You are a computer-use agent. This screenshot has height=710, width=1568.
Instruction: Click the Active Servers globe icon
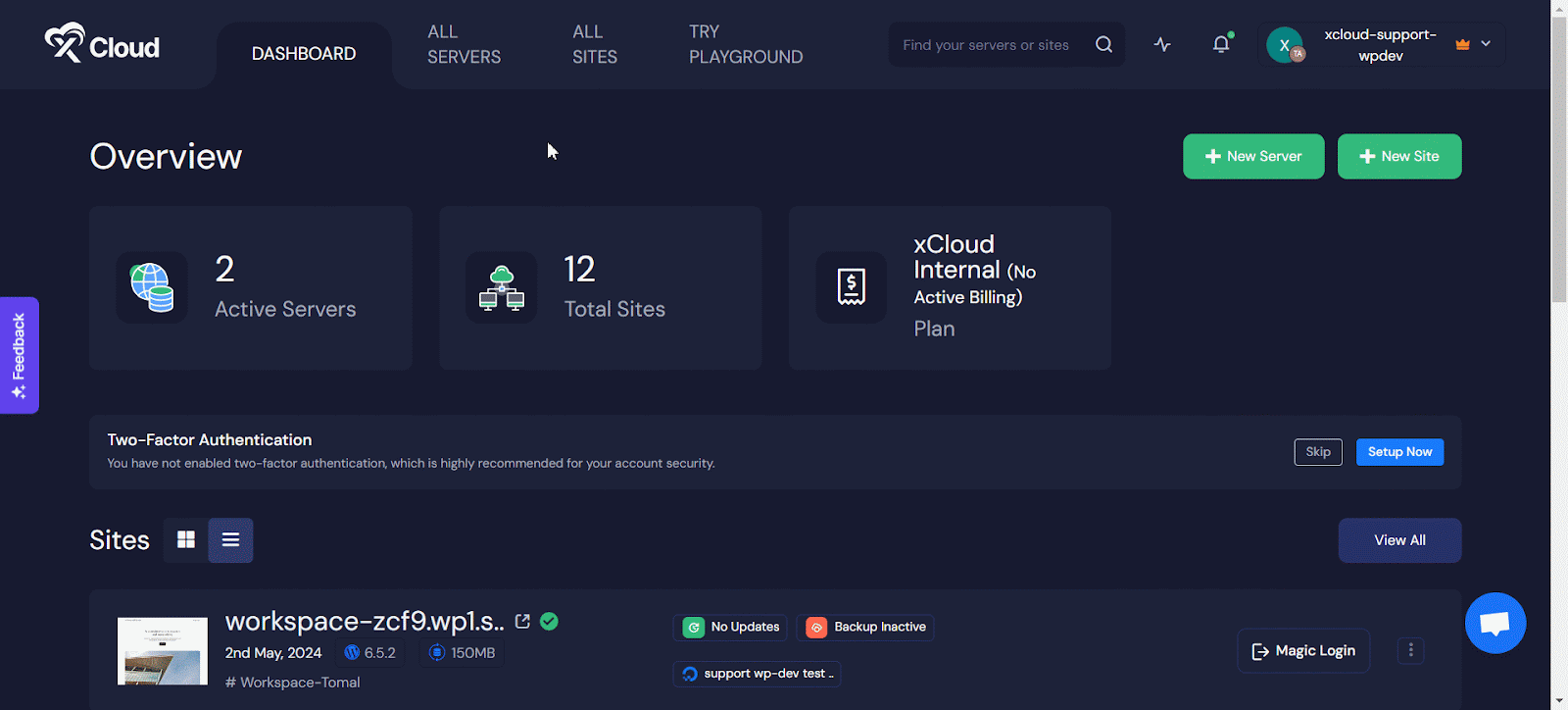[x=152, y=287]
